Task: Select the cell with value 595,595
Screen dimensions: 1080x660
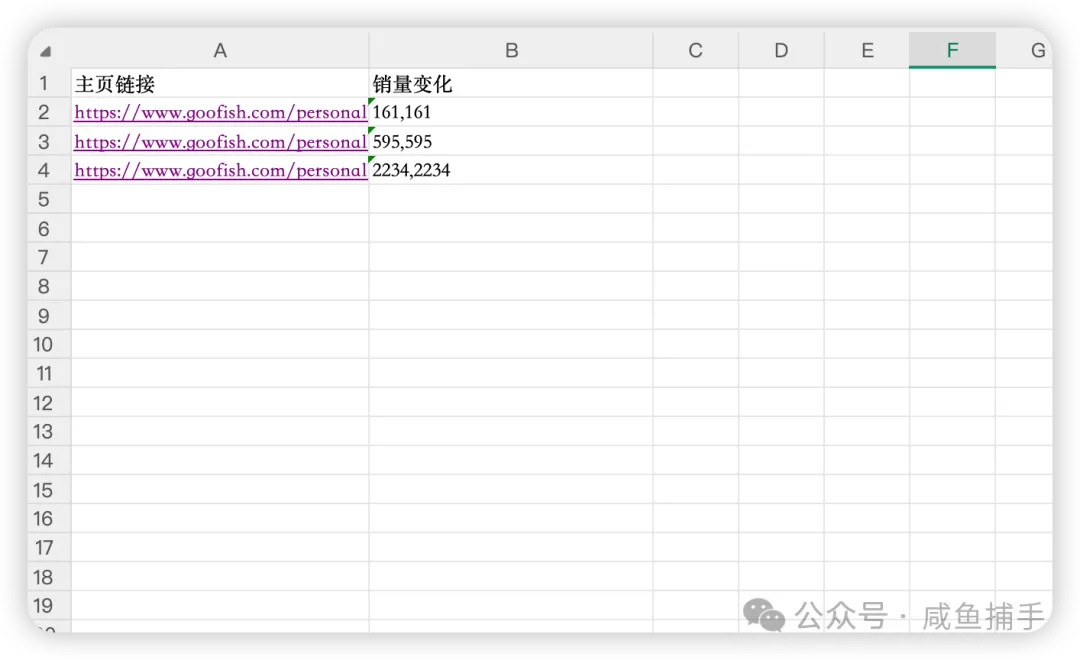Action: 511,141
